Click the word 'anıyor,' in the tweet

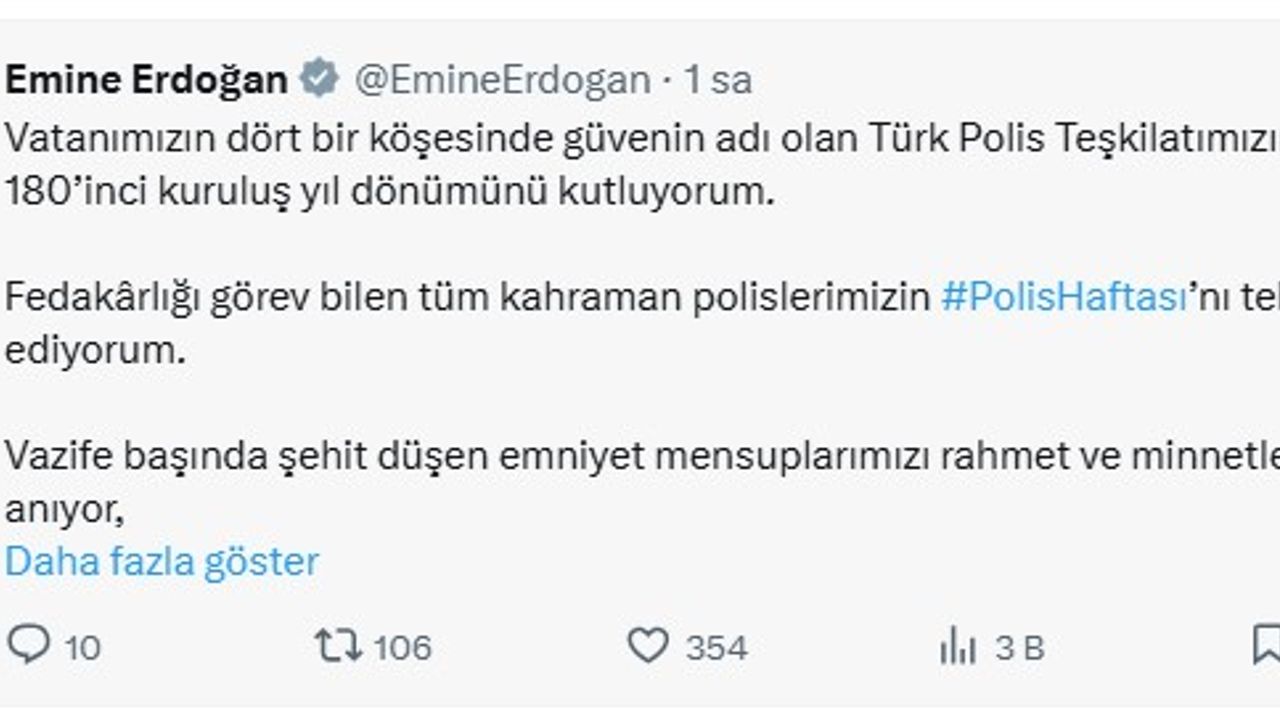point(64,510)
